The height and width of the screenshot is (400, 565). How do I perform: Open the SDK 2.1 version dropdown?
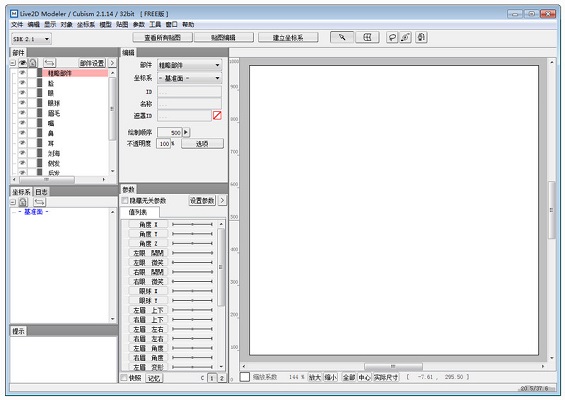[31, 39]
